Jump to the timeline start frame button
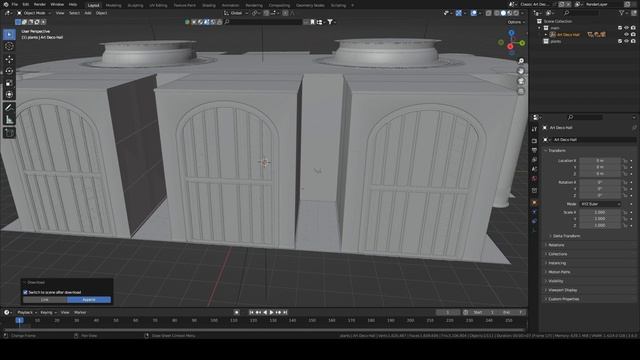Screen dimensions: 640x360 251,312
